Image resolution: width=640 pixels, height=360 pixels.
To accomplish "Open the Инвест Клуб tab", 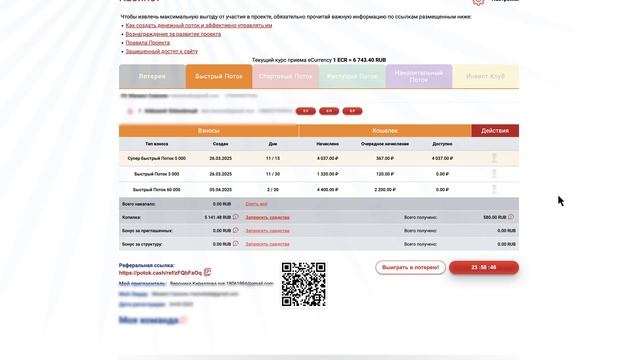I will click(x=485, y=76).
